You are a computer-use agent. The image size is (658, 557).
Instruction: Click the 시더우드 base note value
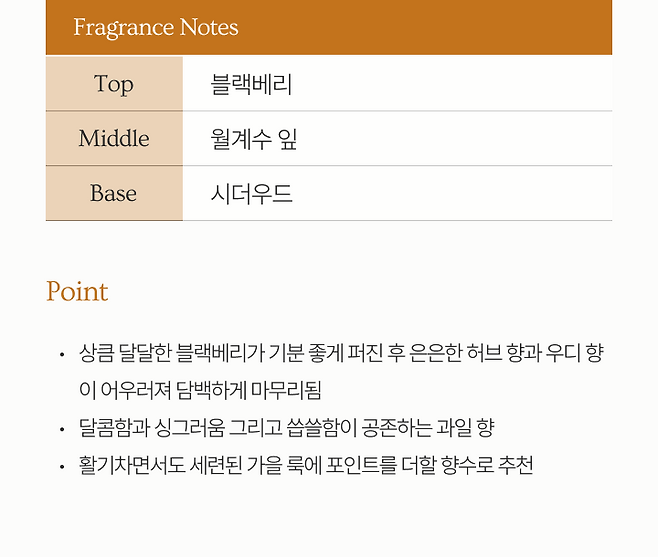coord(252,193)
